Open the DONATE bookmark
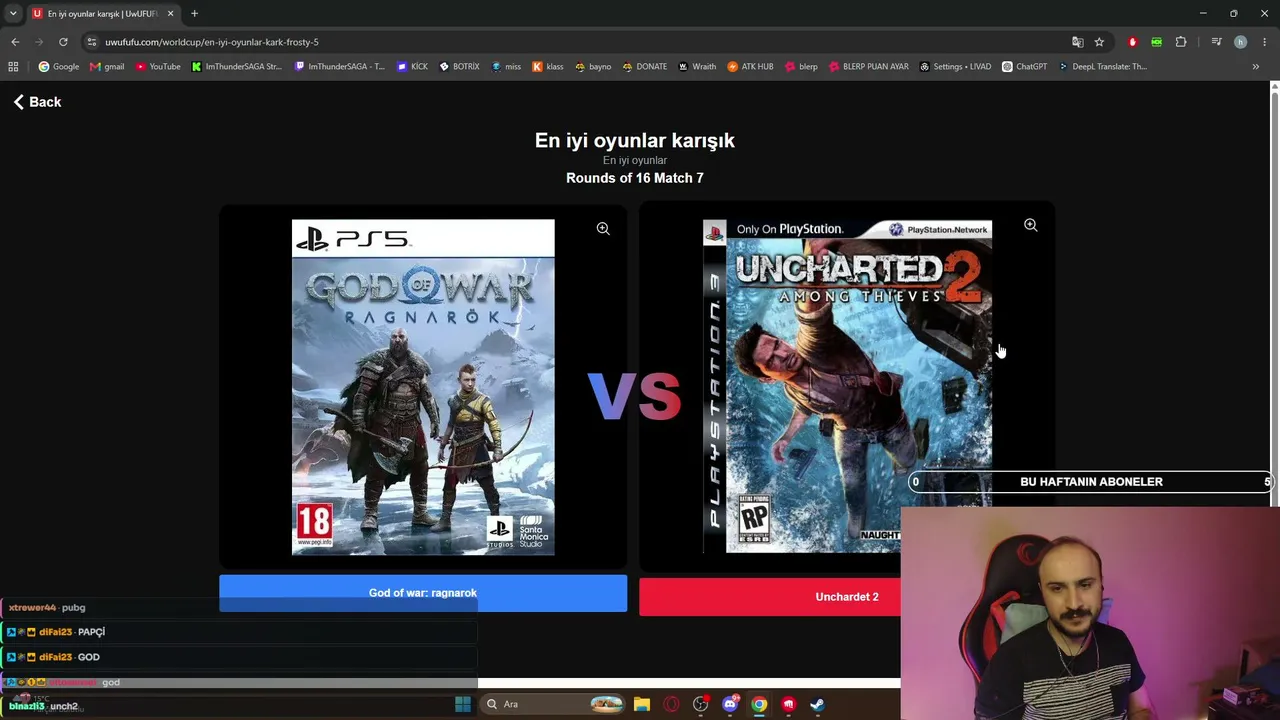The image size is (1280, 720). click(x=644, y=67)
